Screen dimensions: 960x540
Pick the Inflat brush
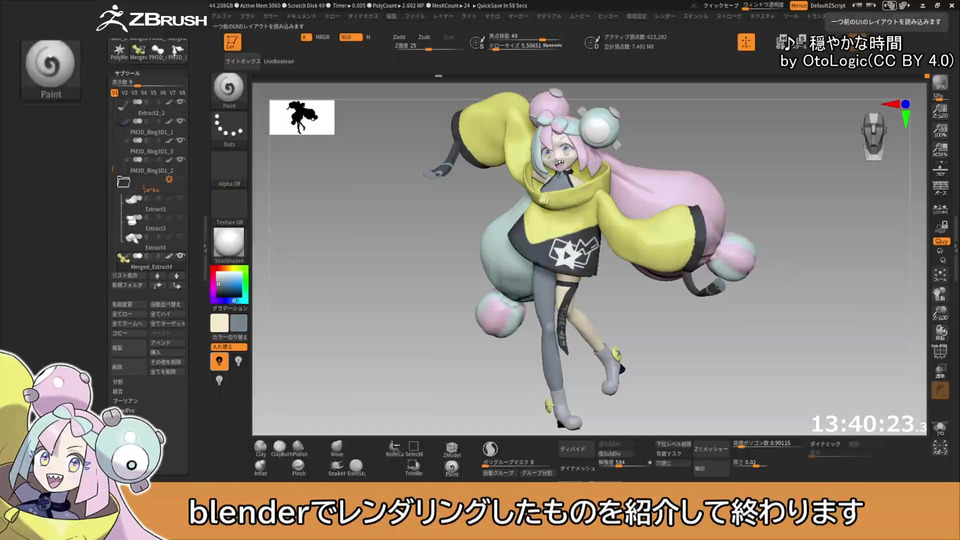coord(260,468)
